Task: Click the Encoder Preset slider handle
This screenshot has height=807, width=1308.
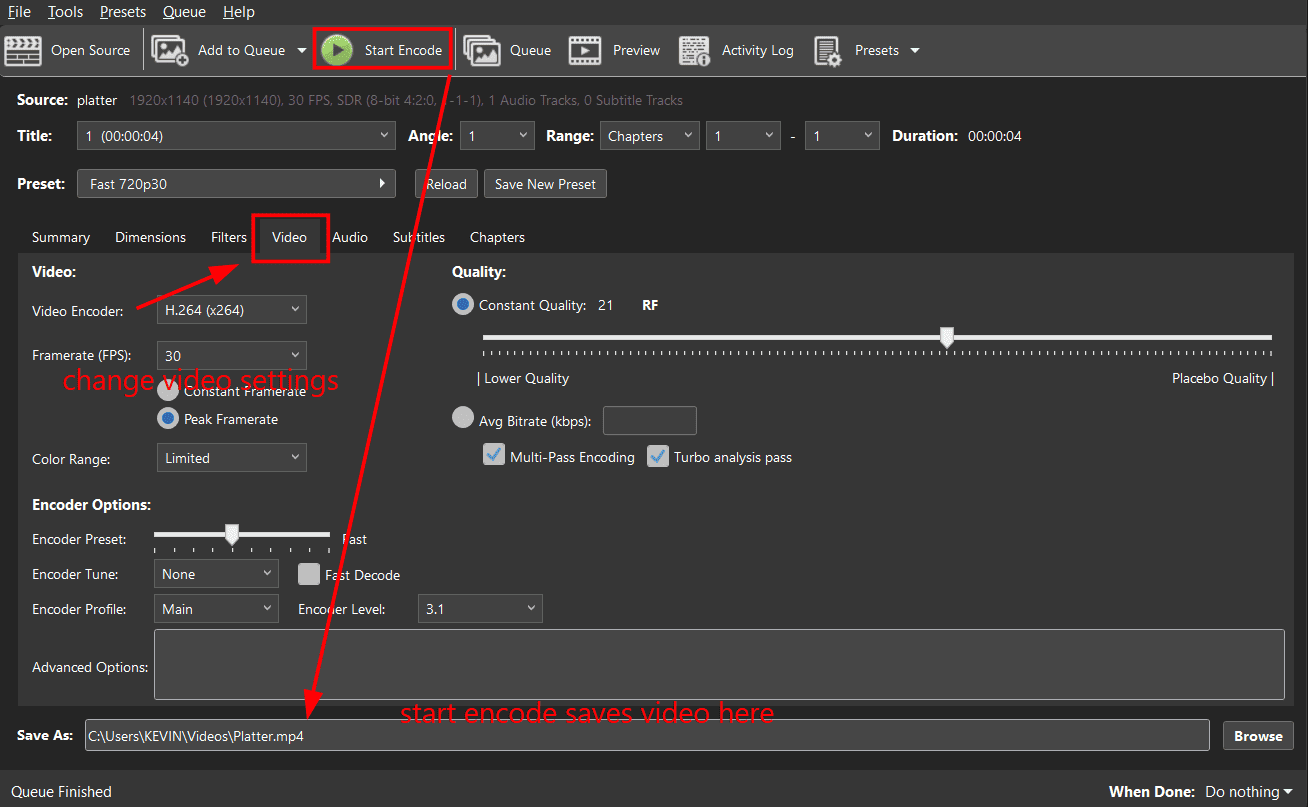Action: click(232, 535)
